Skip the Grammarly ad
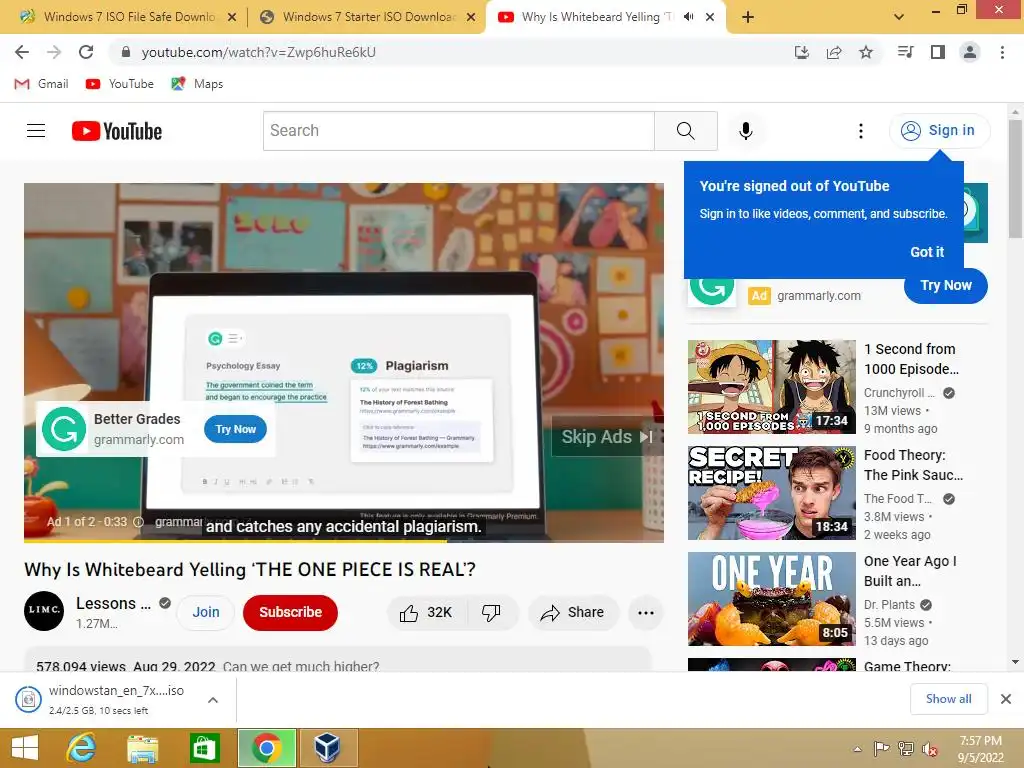1024x768 pixels. tap(607, 436)
